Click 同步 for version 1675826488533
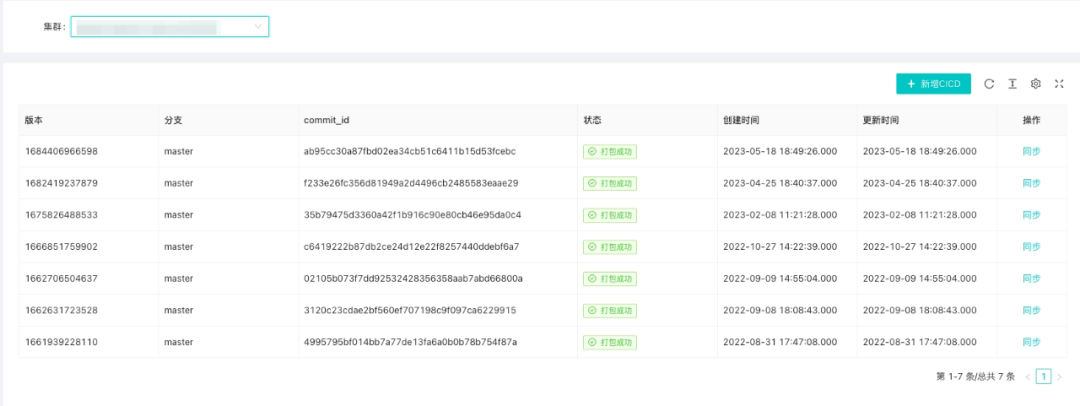 click(x=1031, y=215)
